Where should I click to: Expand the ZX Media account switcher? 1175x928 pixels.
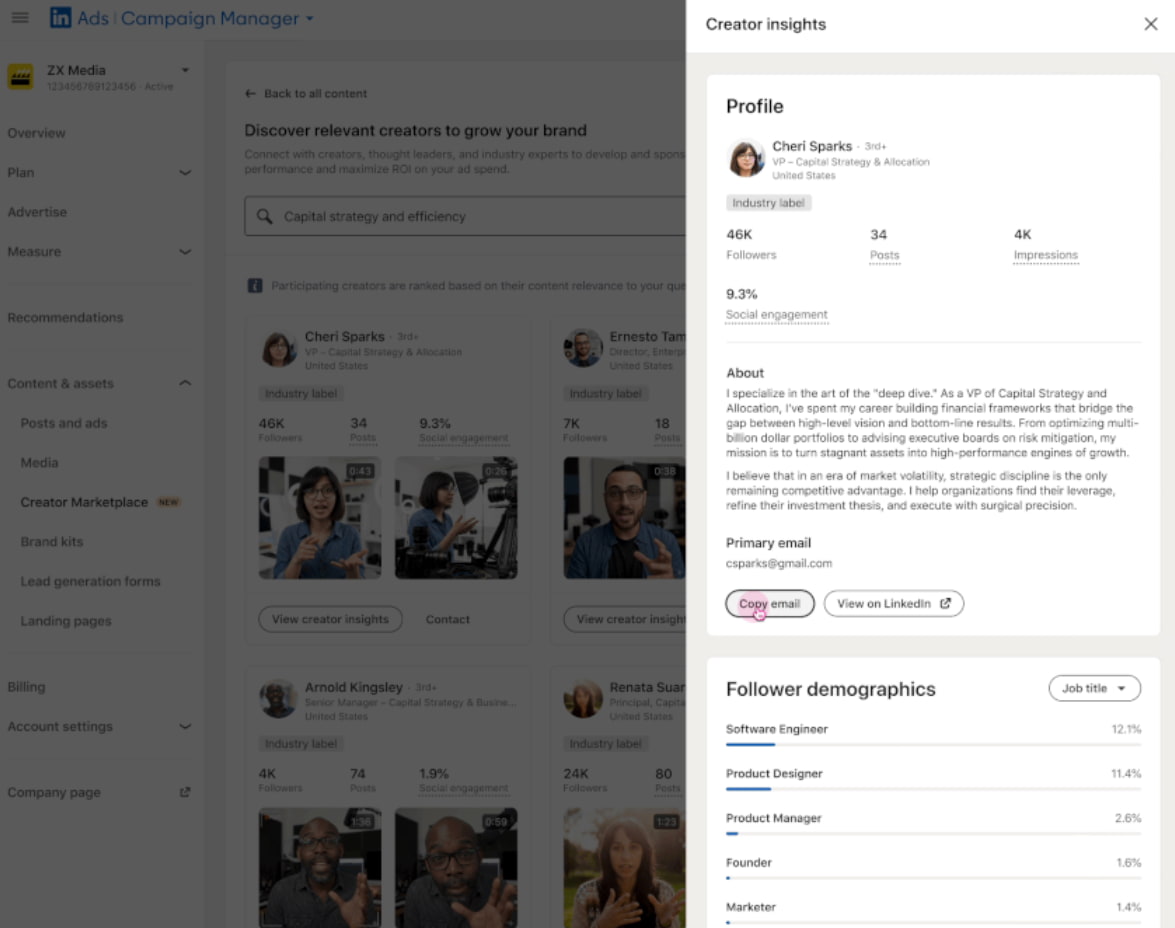(185, 70)
